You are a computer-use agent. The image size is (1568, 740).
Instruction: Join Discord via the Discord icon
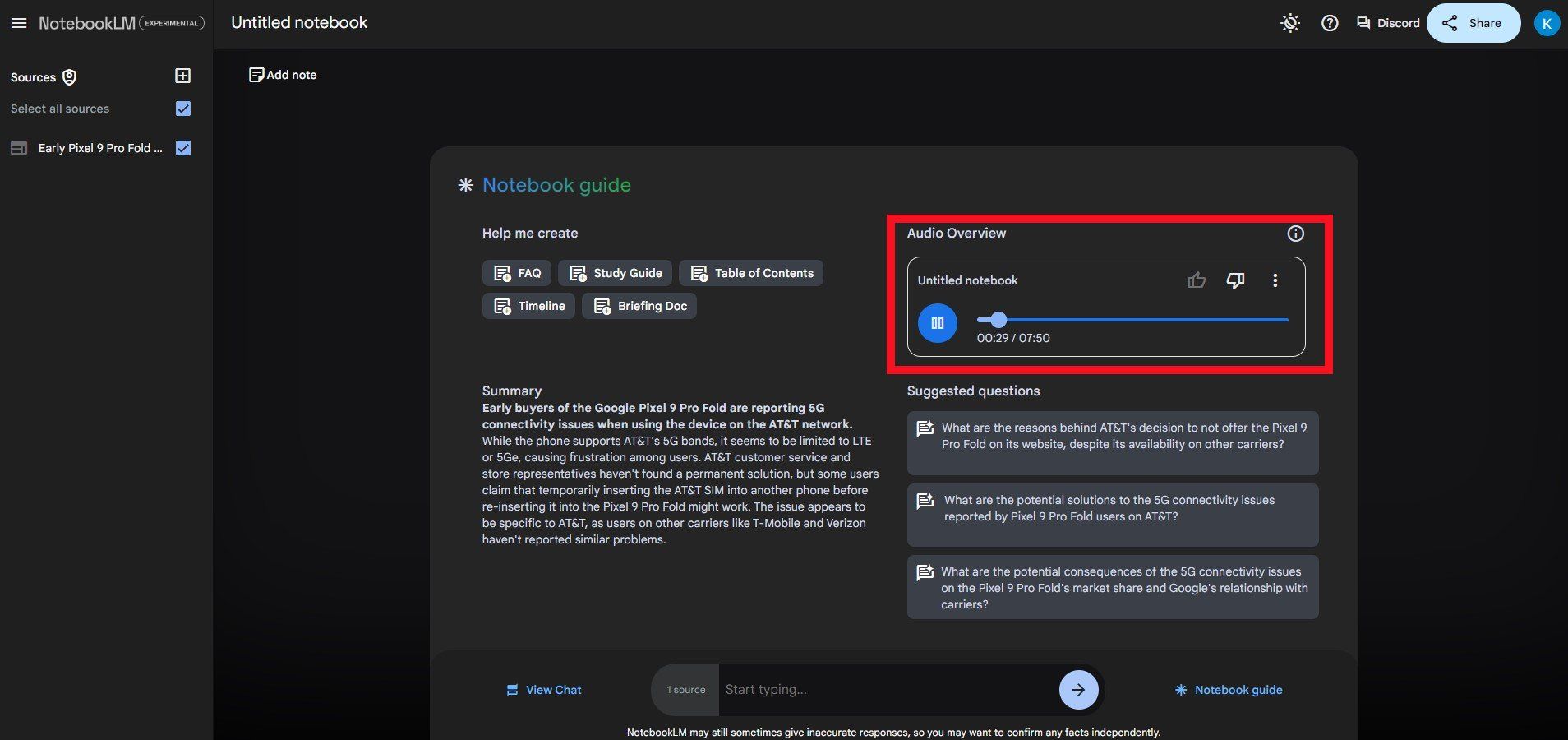[1386, 23]
